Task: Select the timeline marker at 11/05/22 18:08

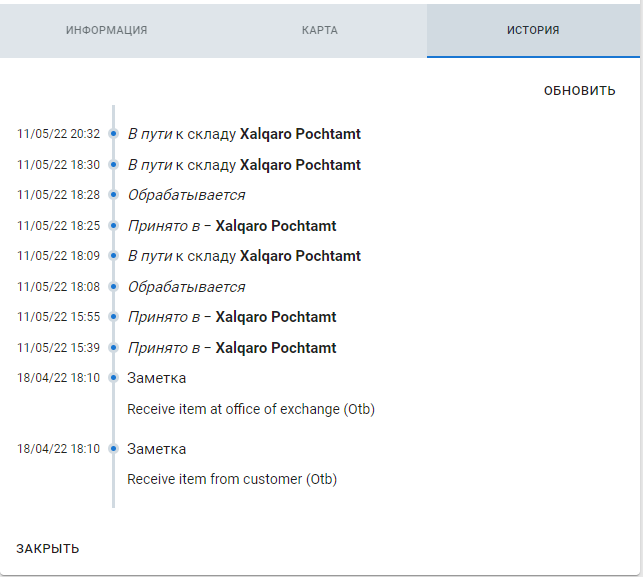Action: [114, 287]
